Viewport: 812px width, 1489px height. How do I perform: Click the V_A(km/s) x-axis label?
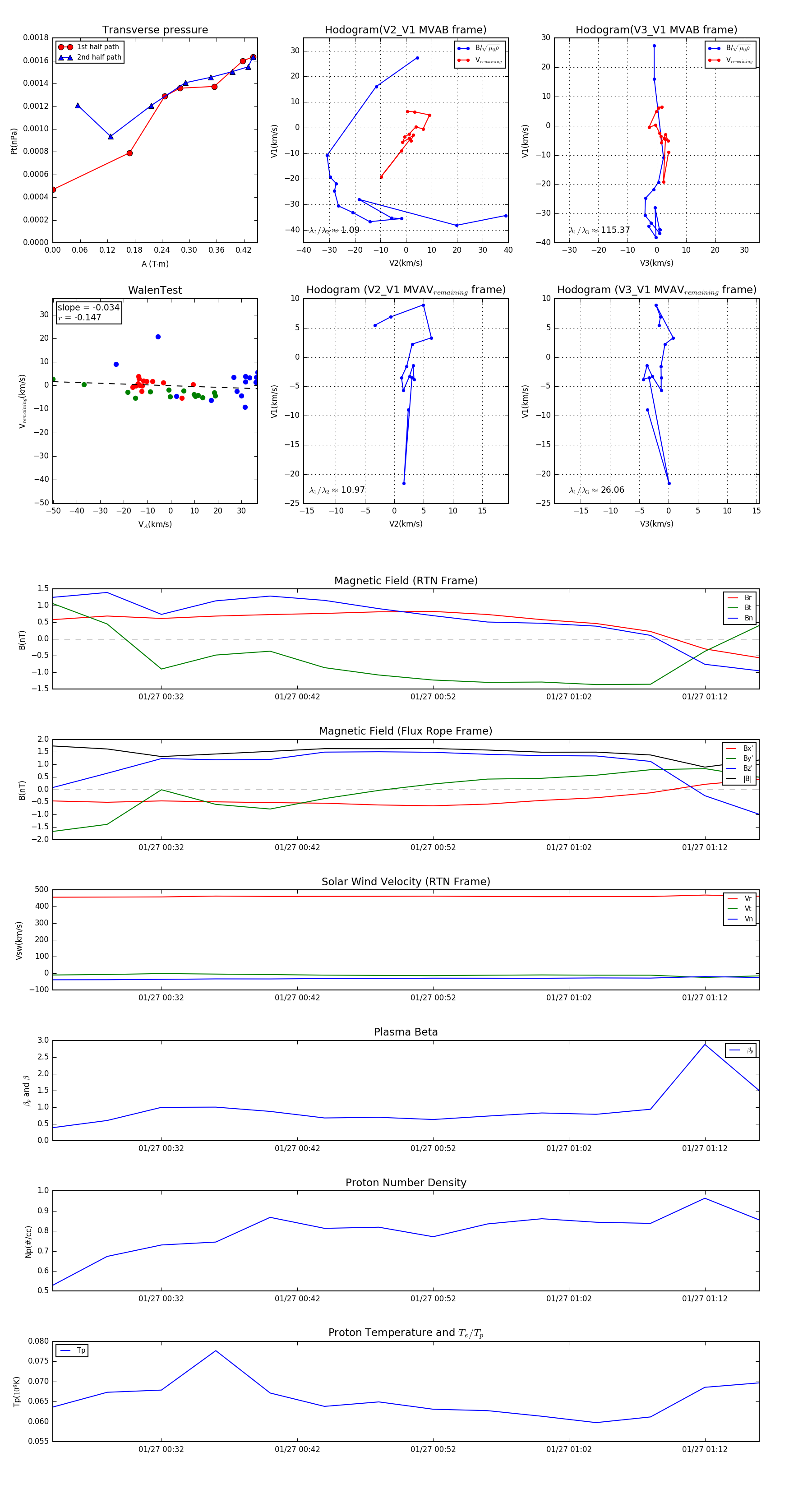pyautogui.click(x=155, y=524)
